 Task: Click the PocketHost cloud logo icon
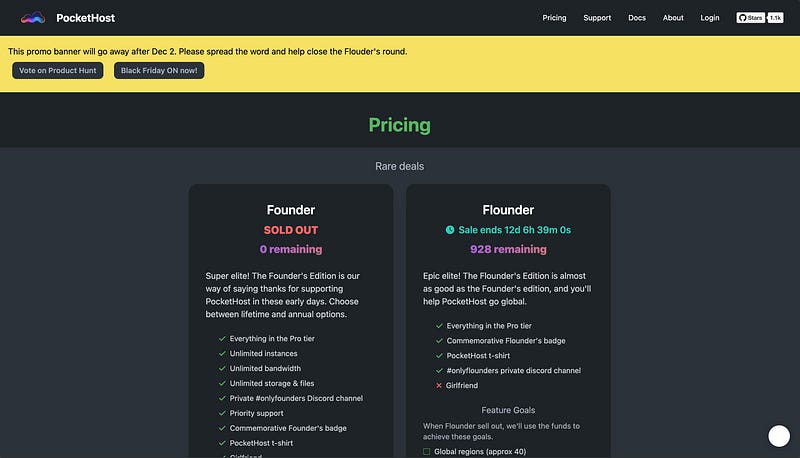[34, 18]
